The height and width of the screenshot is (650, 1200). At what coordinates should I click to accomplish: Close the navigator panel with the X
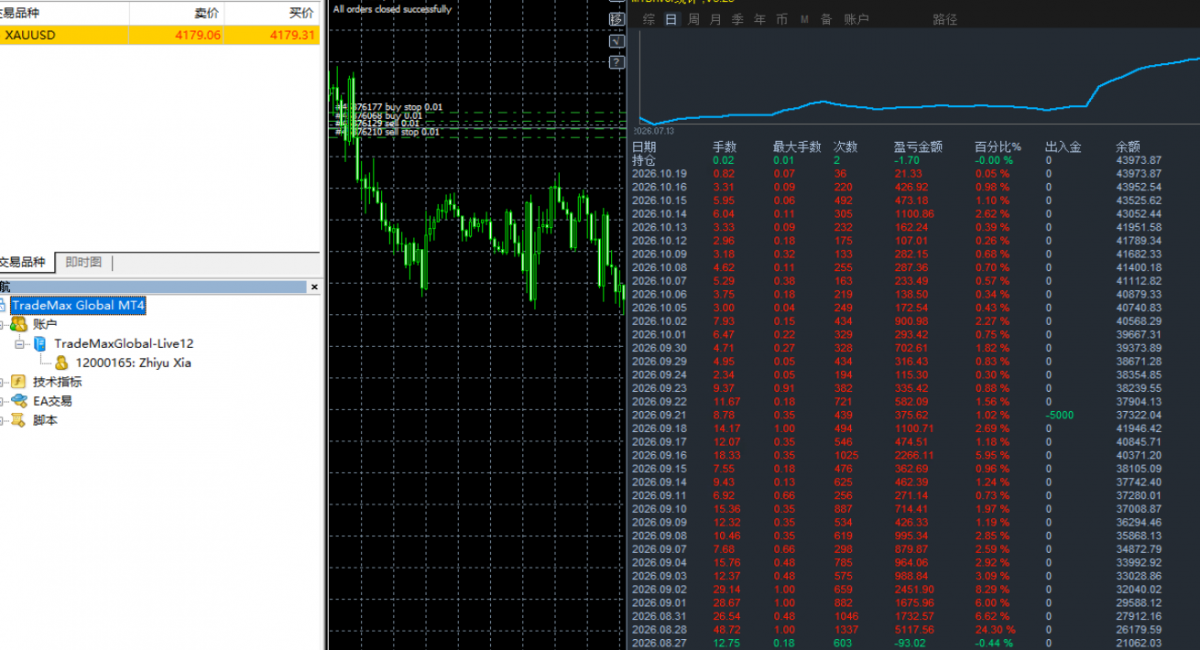point(314,287)
